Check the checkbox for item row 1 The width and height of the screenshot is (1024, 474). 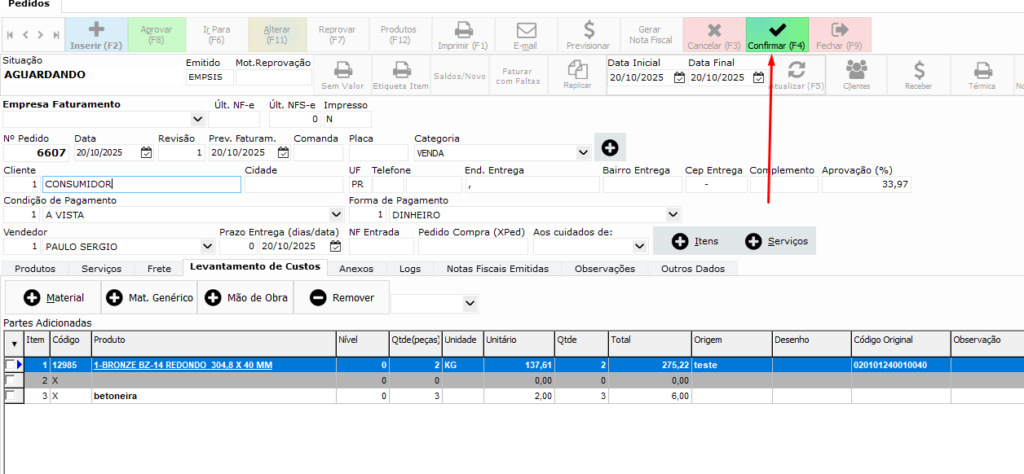(x=11, y=366)
